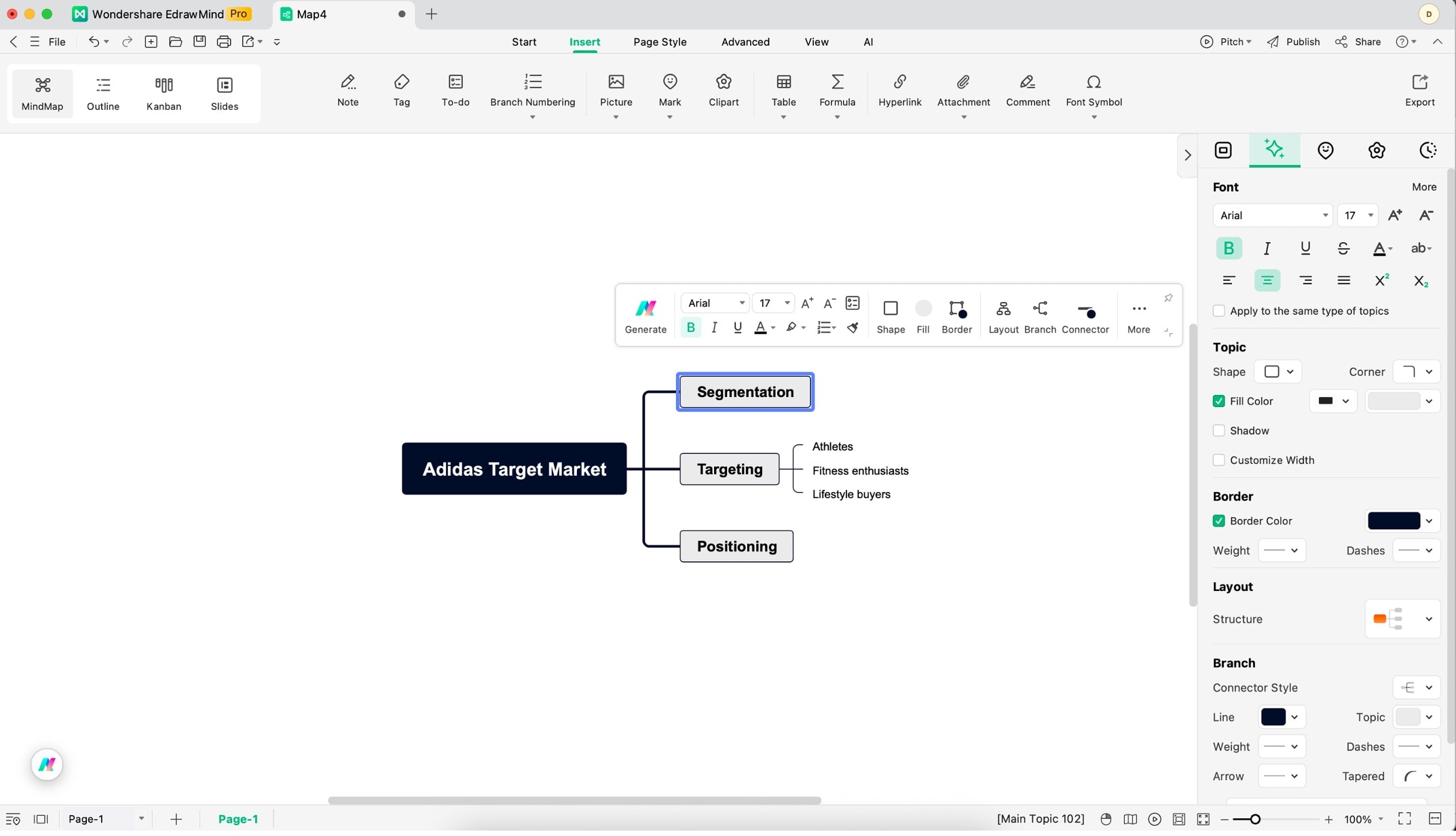Image resolution: width=1456 pixels, height=836 pixels.
Task: Click the Athletes subtopic
Action: pos(832,446)
